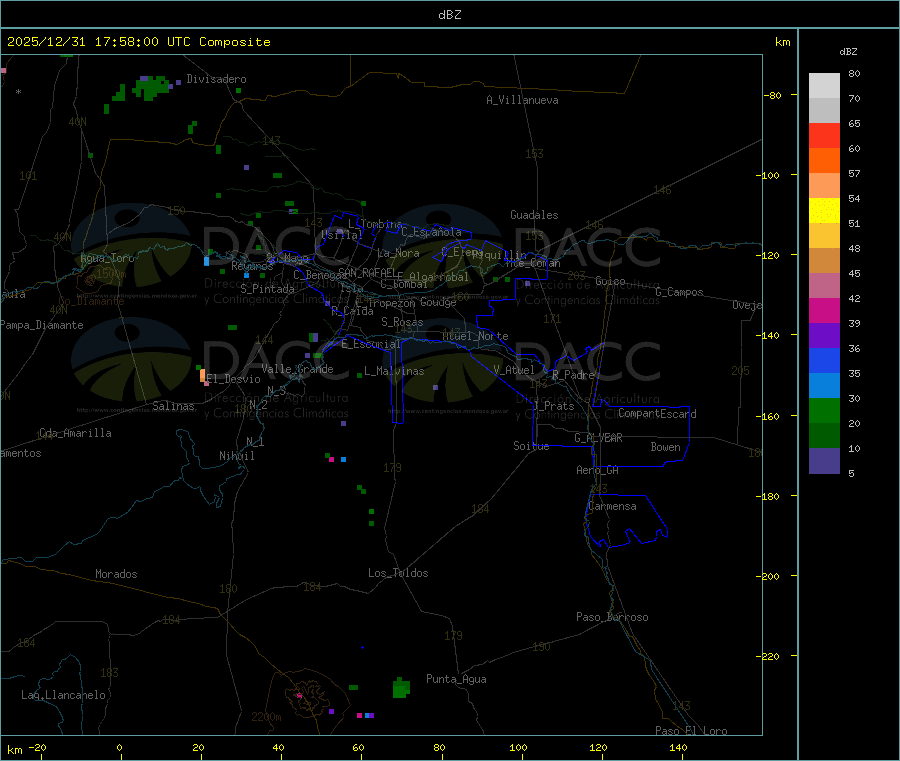Click the green radar echo near Punta_Agua
This screenshot has height=761, width=900.
401,688
